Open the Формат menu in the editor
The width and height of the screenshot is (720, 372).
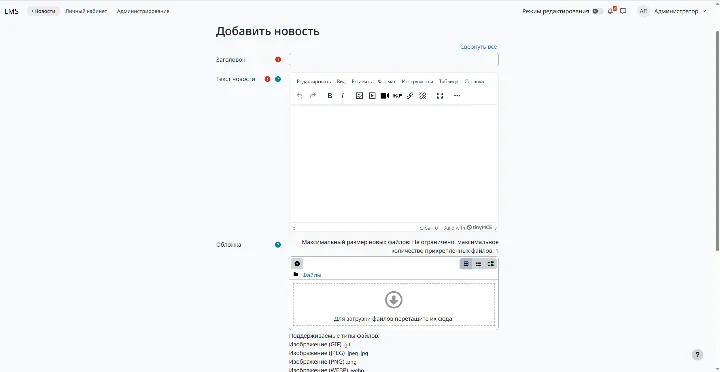click(x=387, y=82)
